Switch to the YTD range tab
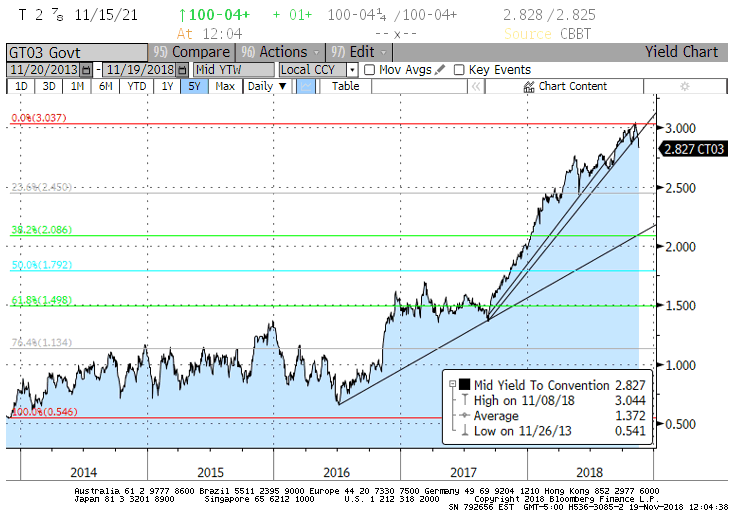The width and height of the screenshot is (736, 530). tap(137, 86)
